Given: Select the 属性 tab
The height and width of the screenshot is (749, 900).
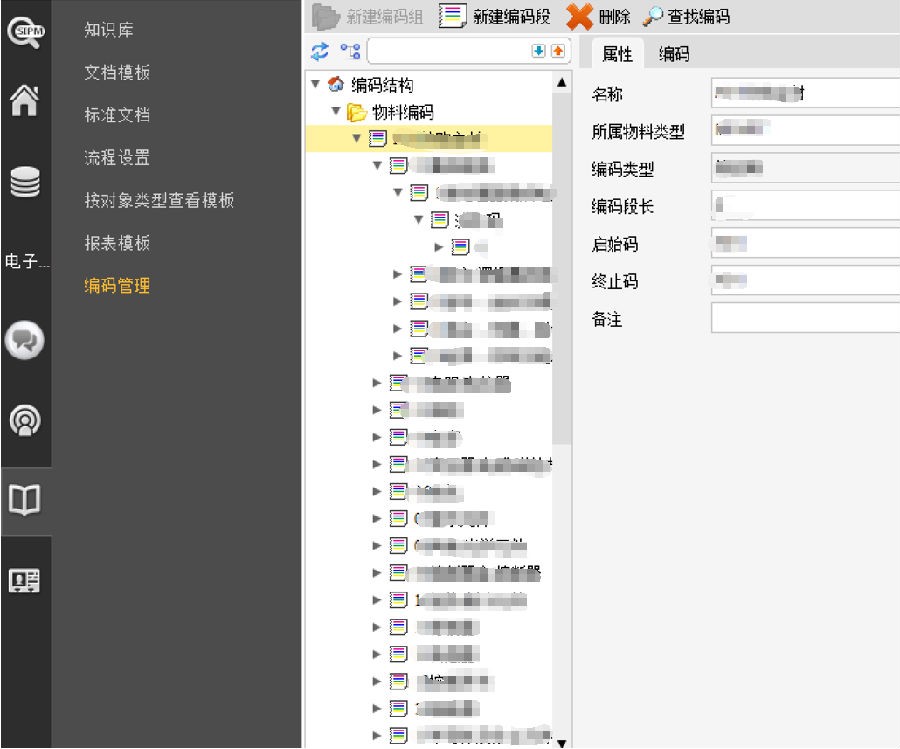Looking at the screenshot, I should click(617, 54).
